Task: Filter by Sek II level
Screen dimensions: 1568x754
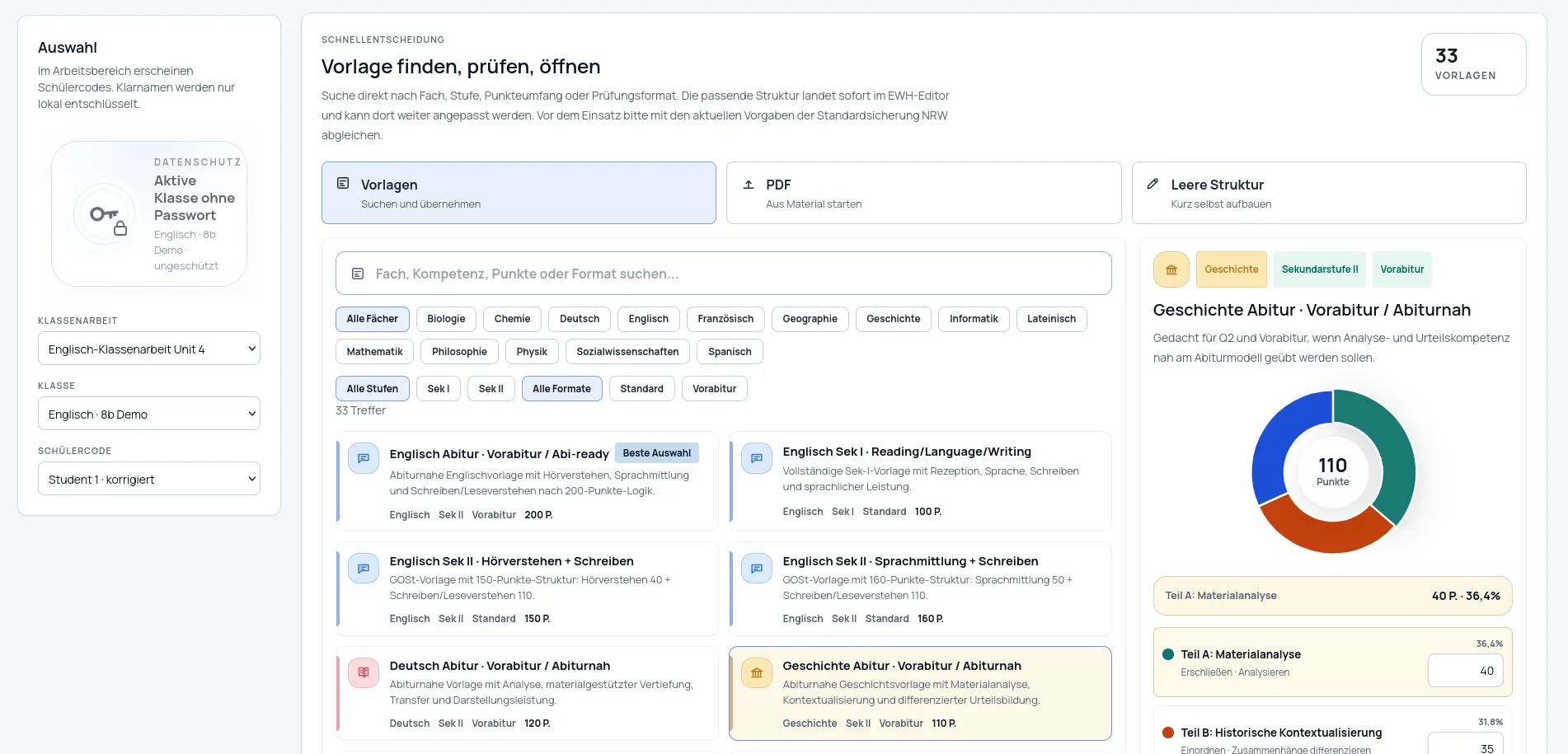Action: 491,389
